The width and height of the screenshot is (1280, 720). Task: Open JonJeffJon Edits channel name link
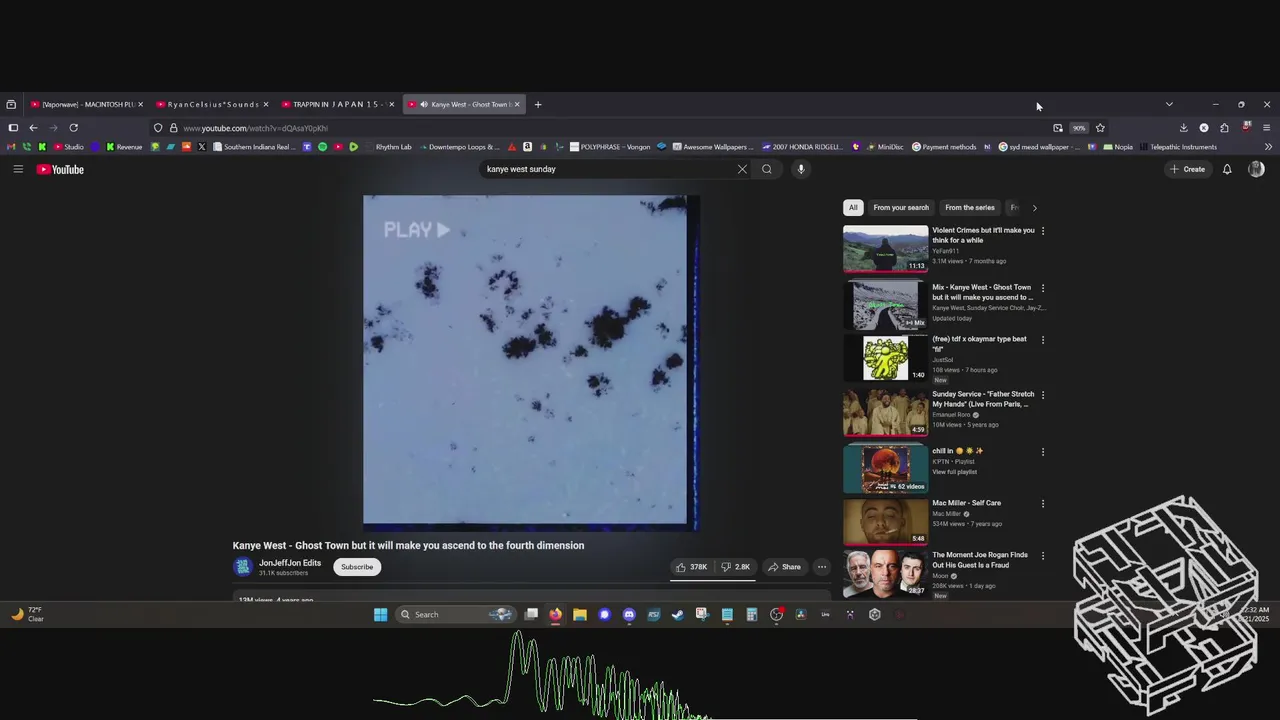pyautogui.click(x=290, y=563)
